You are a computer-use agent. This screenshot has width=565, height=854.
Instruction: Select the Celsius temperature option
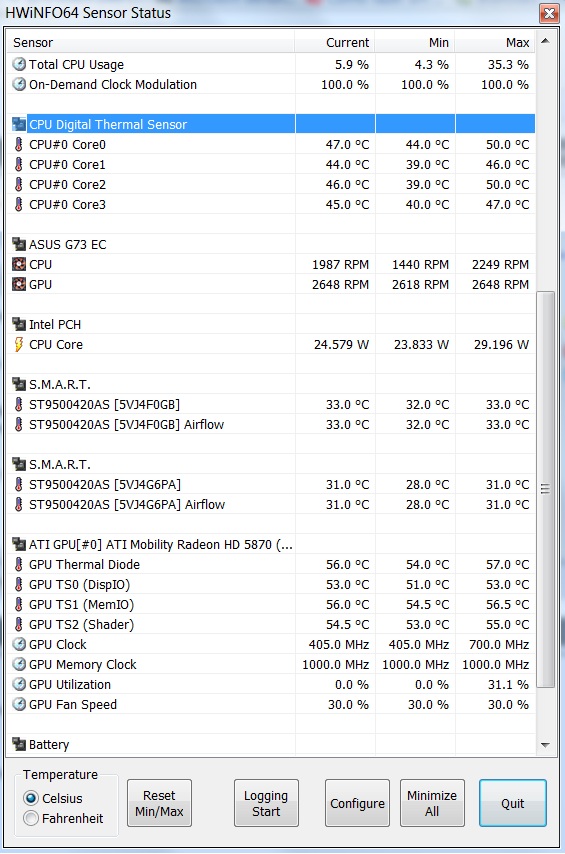click(31, 798)
